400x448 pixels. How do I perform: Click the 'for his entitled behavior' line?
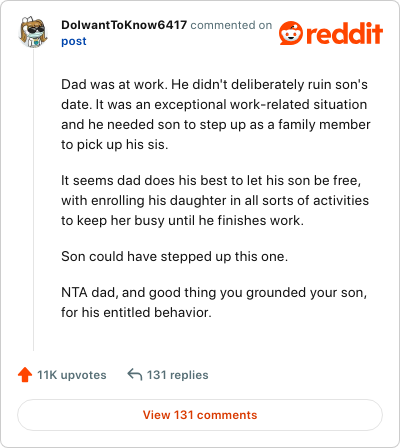coord(136,313)
